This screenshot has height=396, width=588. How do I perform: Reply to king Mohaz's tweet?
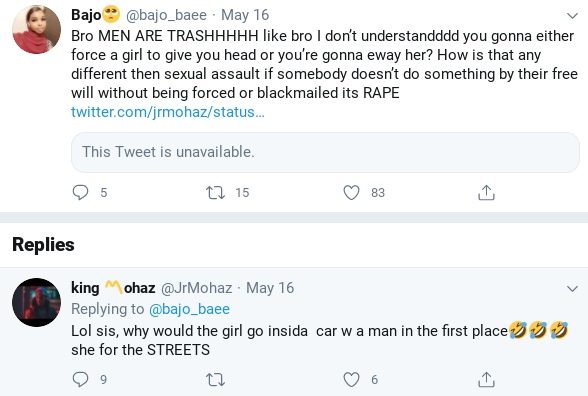click(80, 380)
